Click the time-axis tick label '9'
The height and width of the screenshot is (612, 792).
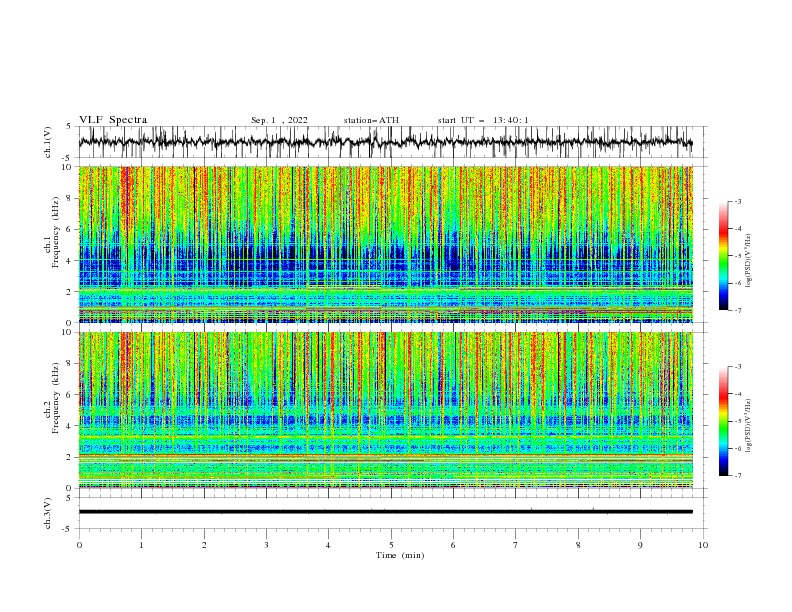tap(640, 545)
